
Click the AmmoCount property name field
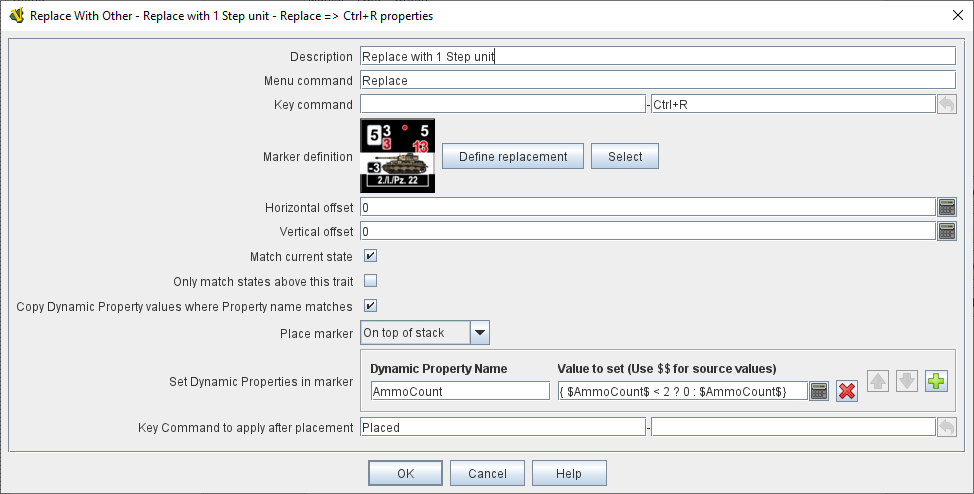[460, 391]
